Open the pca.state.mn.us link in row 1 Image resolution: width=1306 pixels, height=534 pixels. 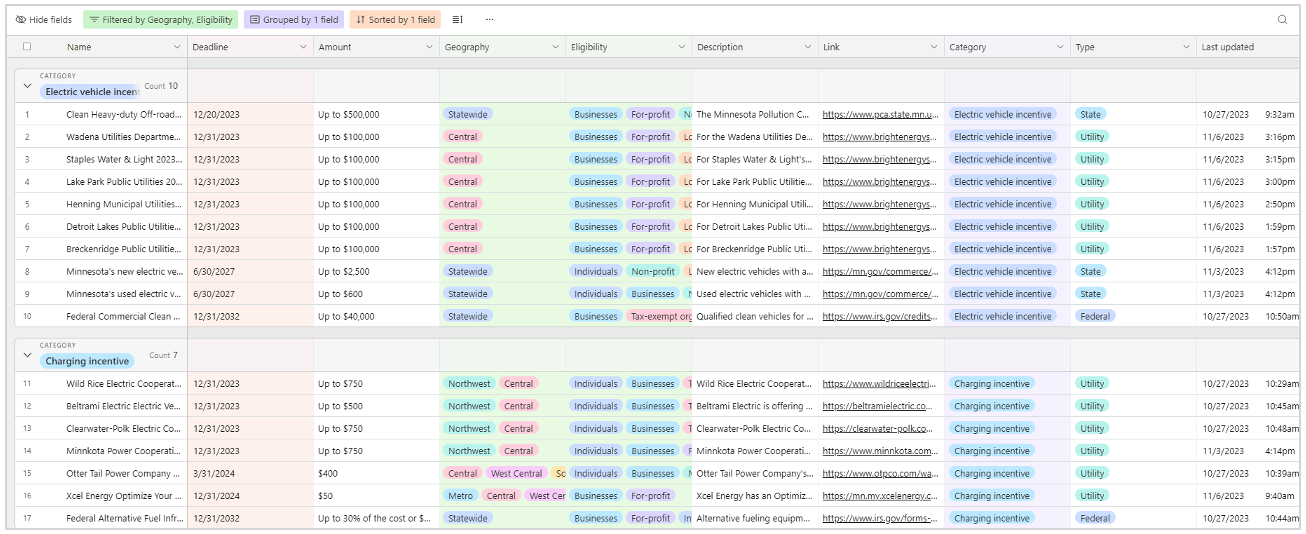879,115
